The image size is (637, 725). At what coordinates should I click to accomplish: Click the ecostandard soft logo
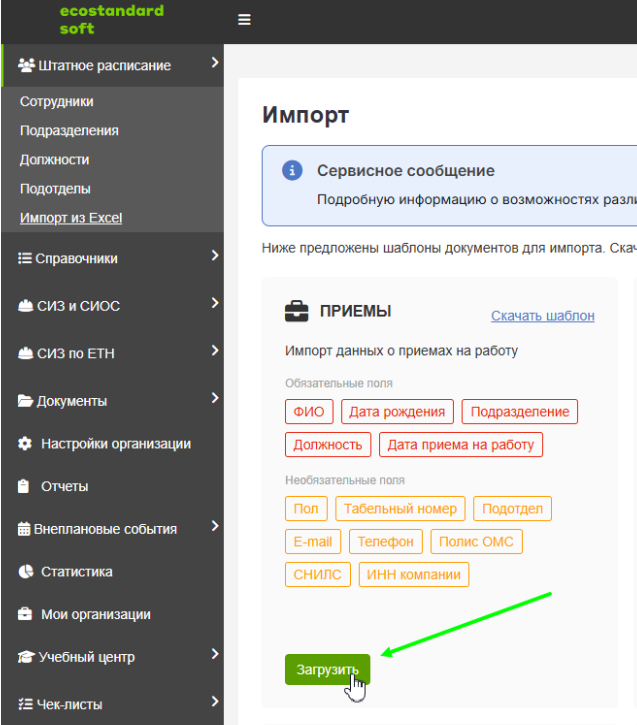click(x=112, y=19)
